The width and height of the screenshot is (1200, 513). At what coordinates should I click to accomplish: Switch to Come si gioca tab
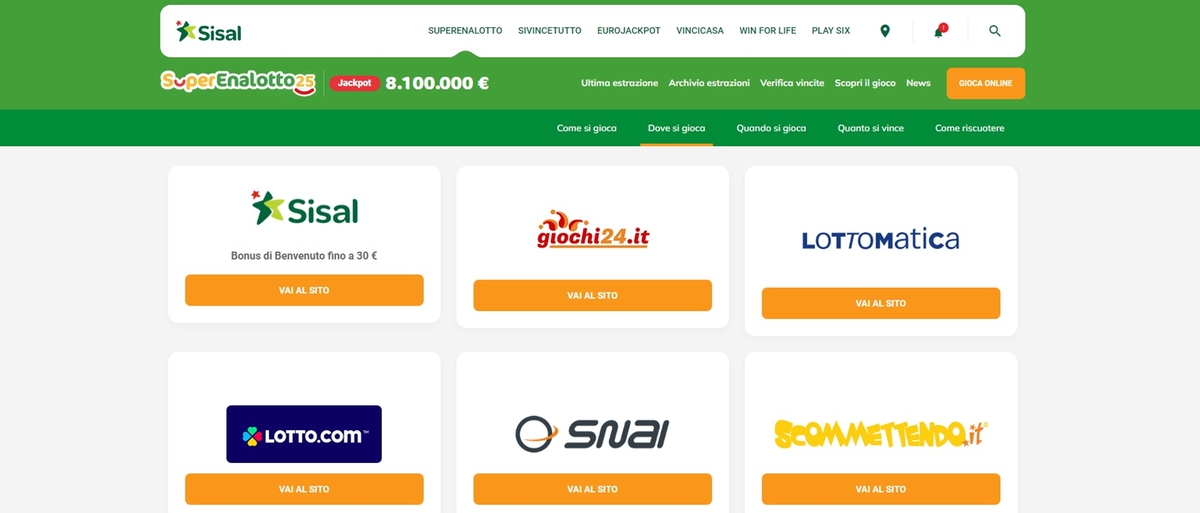point(587,128)
